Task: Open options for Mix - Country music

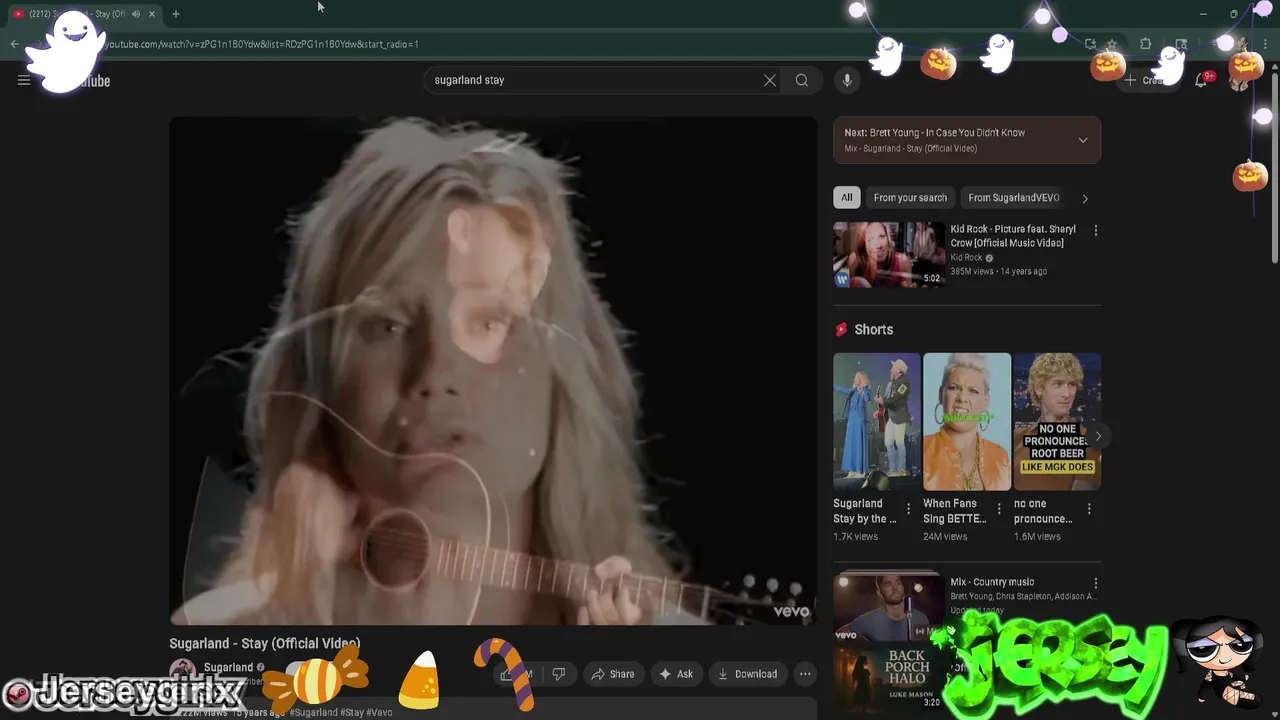Action: (1096, 583)
